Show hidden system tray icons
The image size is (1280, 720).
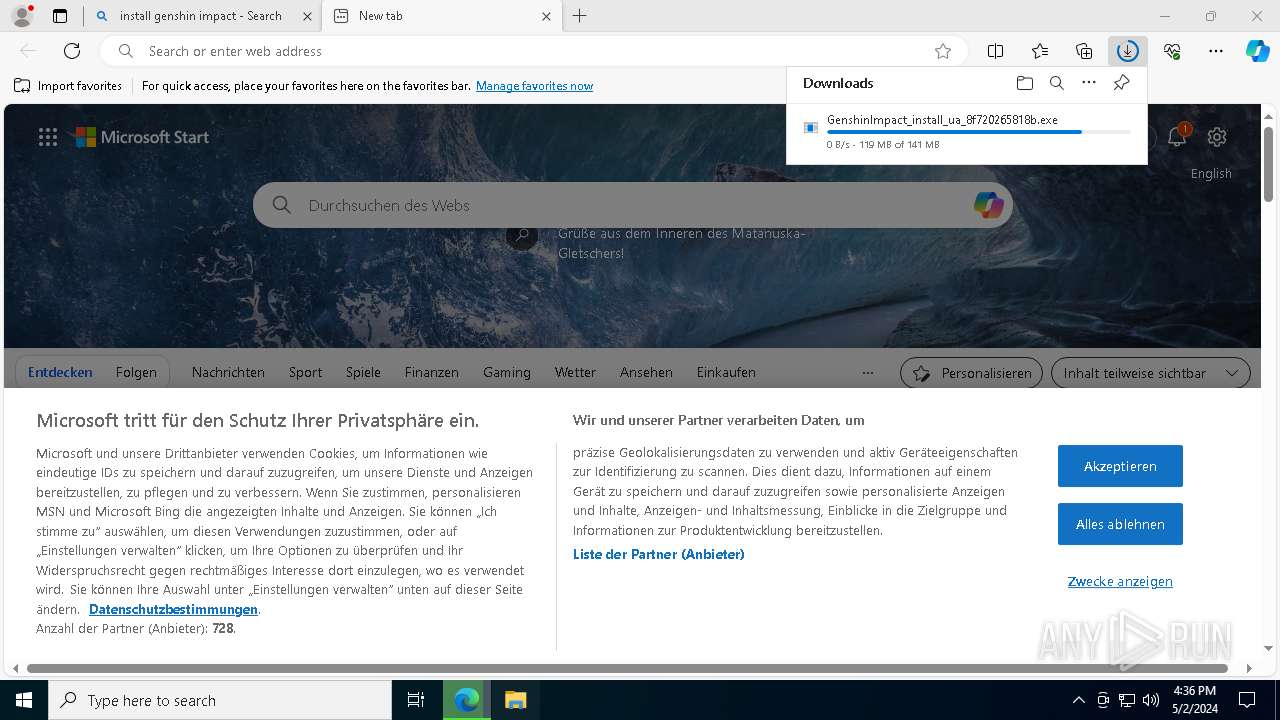pyautogui.click(x=1078, y=700)
